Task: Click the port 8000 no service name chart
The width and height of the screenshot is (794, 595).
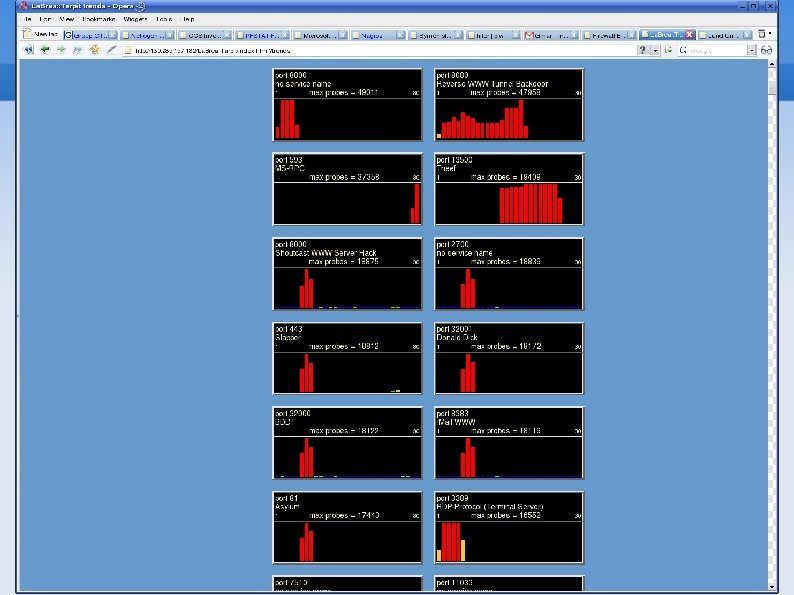Action: [x=347, y=105]
